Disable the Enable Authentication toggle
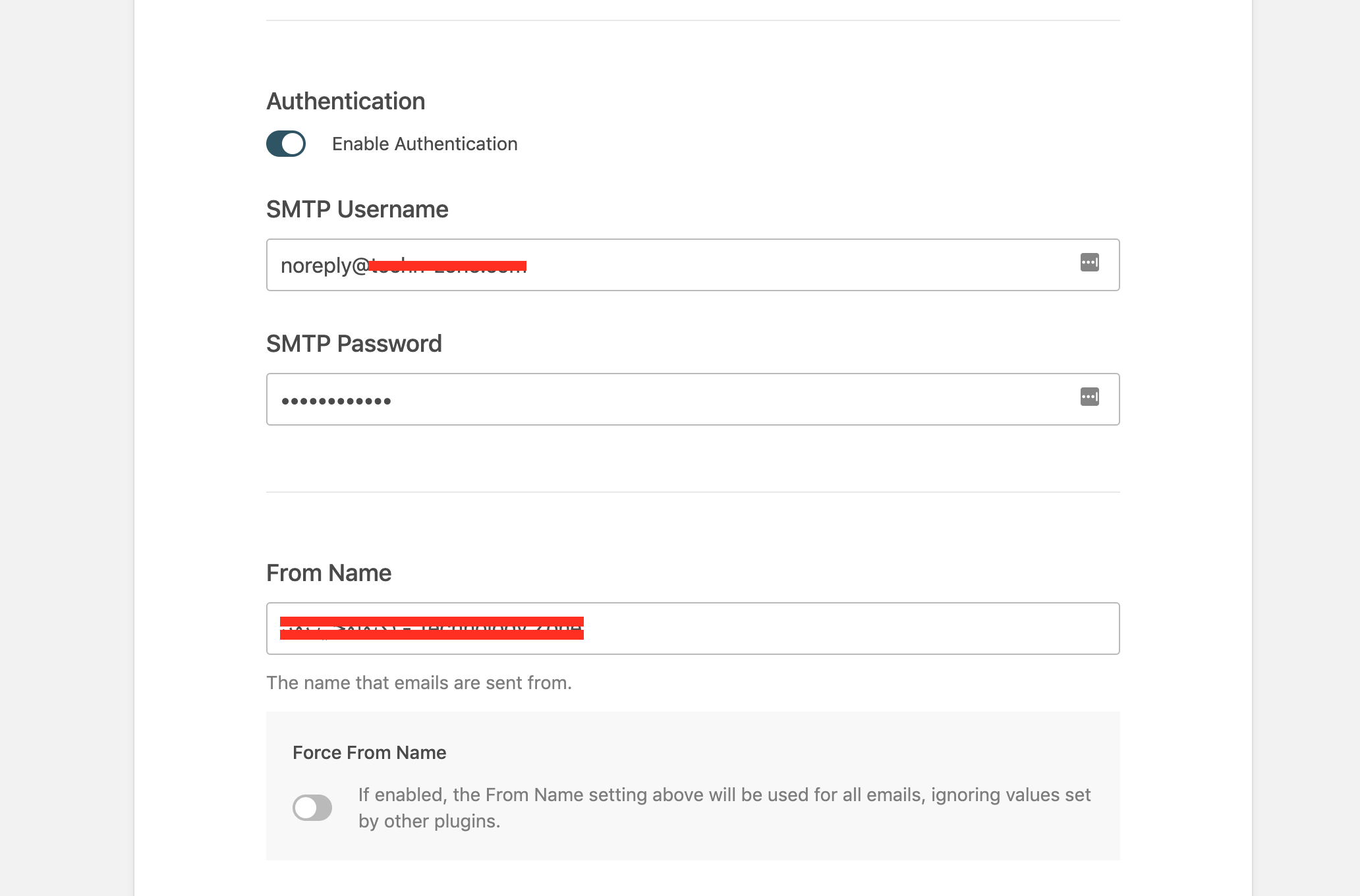 click(x=286, y=144)
